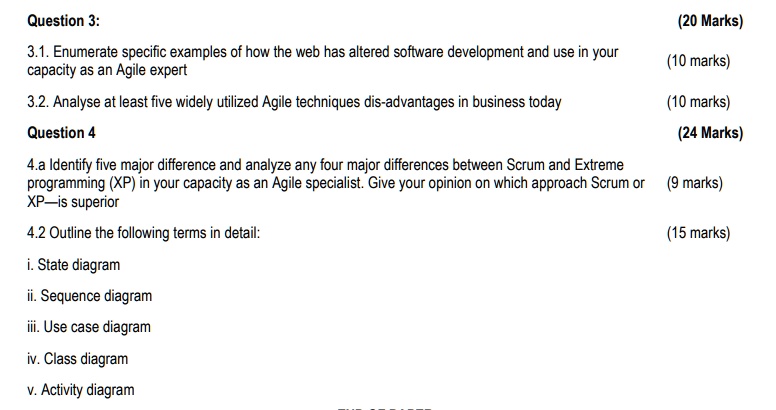This screenshot has width=776, height=410.
Task: Click '(10 marks)' beside question 3.2
Action: point(698,102)
